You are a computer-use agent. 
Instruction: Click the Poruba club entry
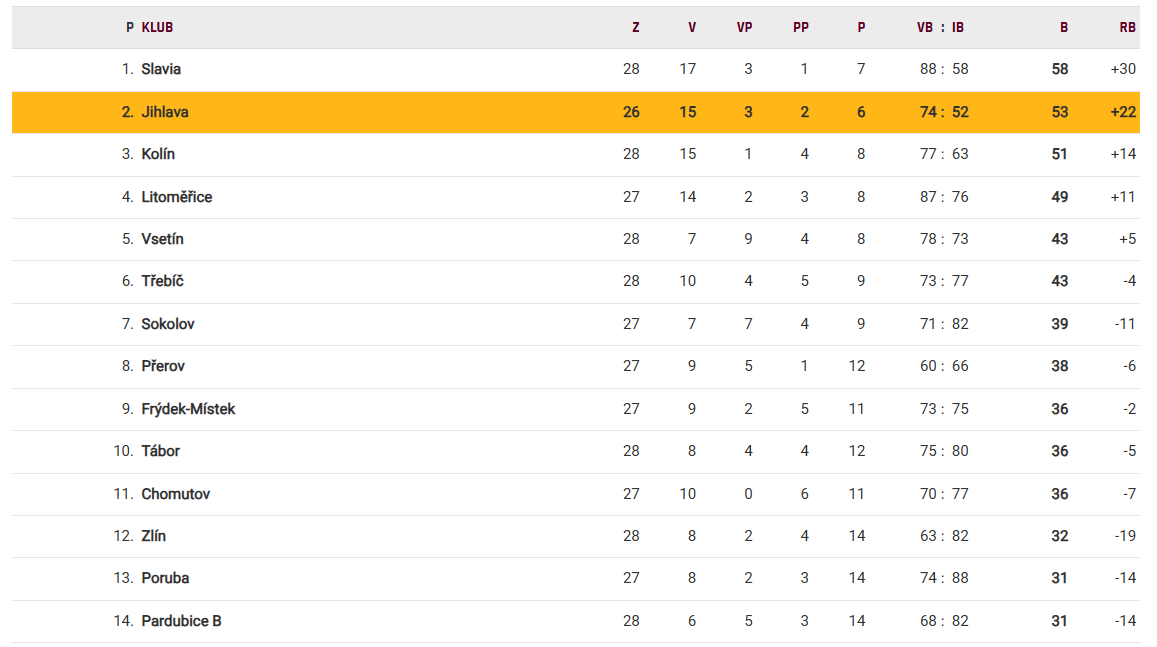pyautogui.click(x=165, y=578)
